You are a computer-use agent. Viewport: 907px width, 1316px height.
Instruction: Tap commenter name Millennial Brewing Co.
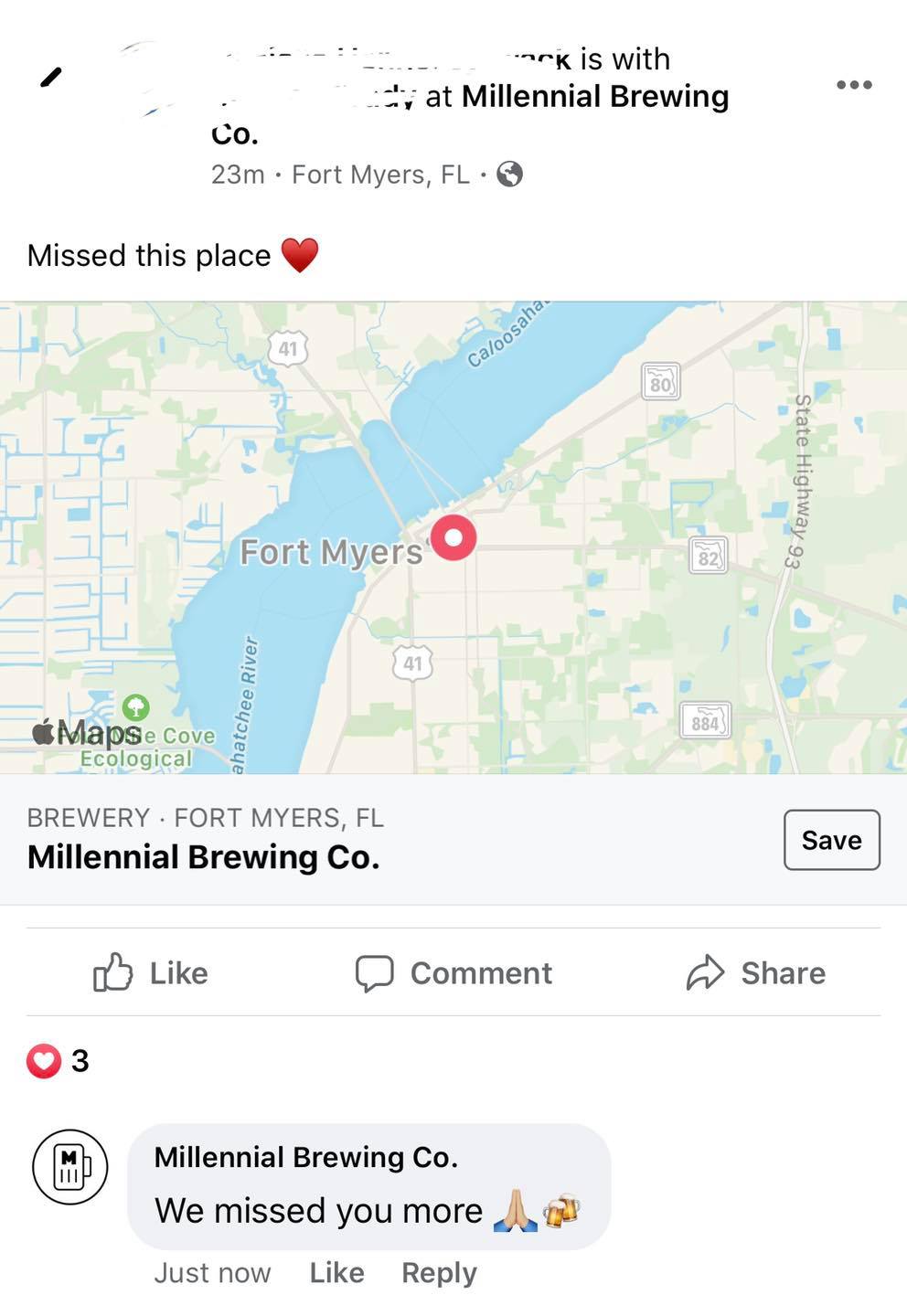tap(305, 1157)
